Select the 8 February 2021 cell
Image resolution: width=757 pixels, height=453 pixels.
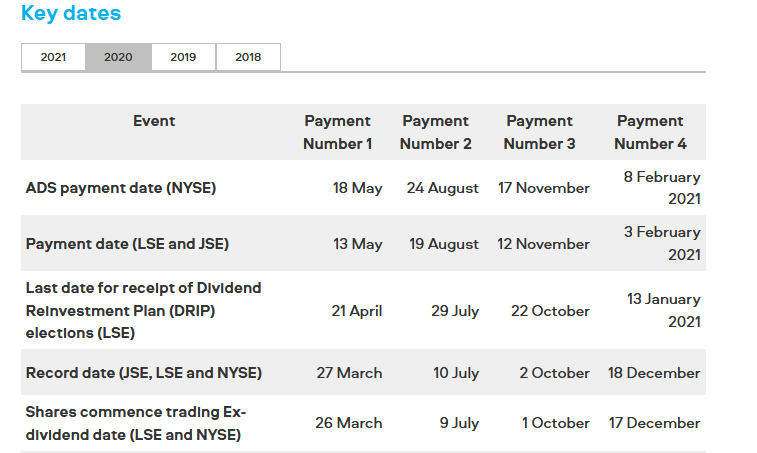662,188
